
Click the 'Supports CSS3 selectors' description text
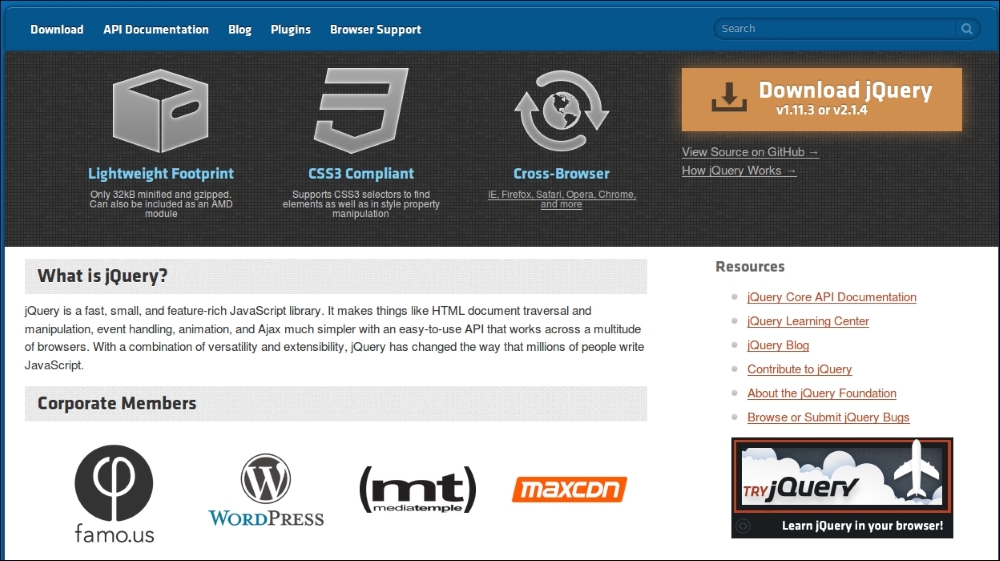tap(361, 204)
